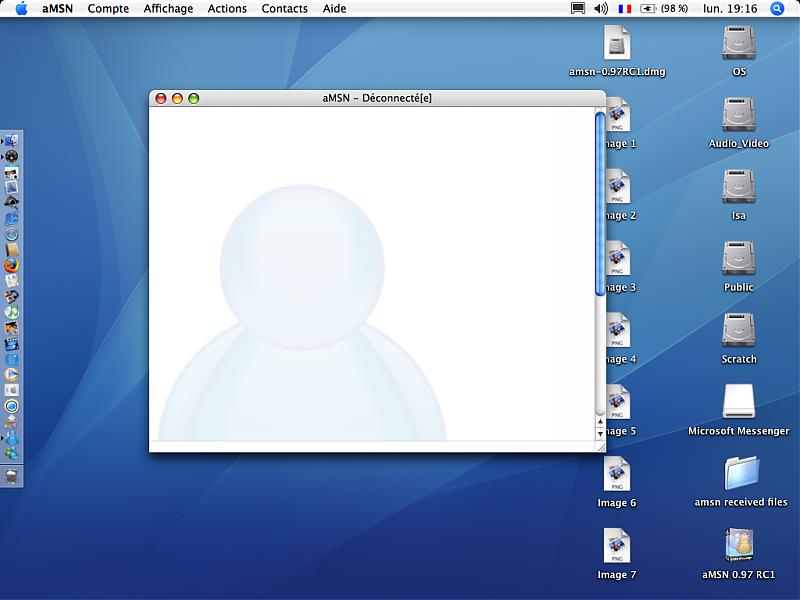This screenshot has width=800, height=600.
Task: Open the amsn-0.97RC1.dmg disk image file
Action: pyautogui.click(x=617, y=43)
